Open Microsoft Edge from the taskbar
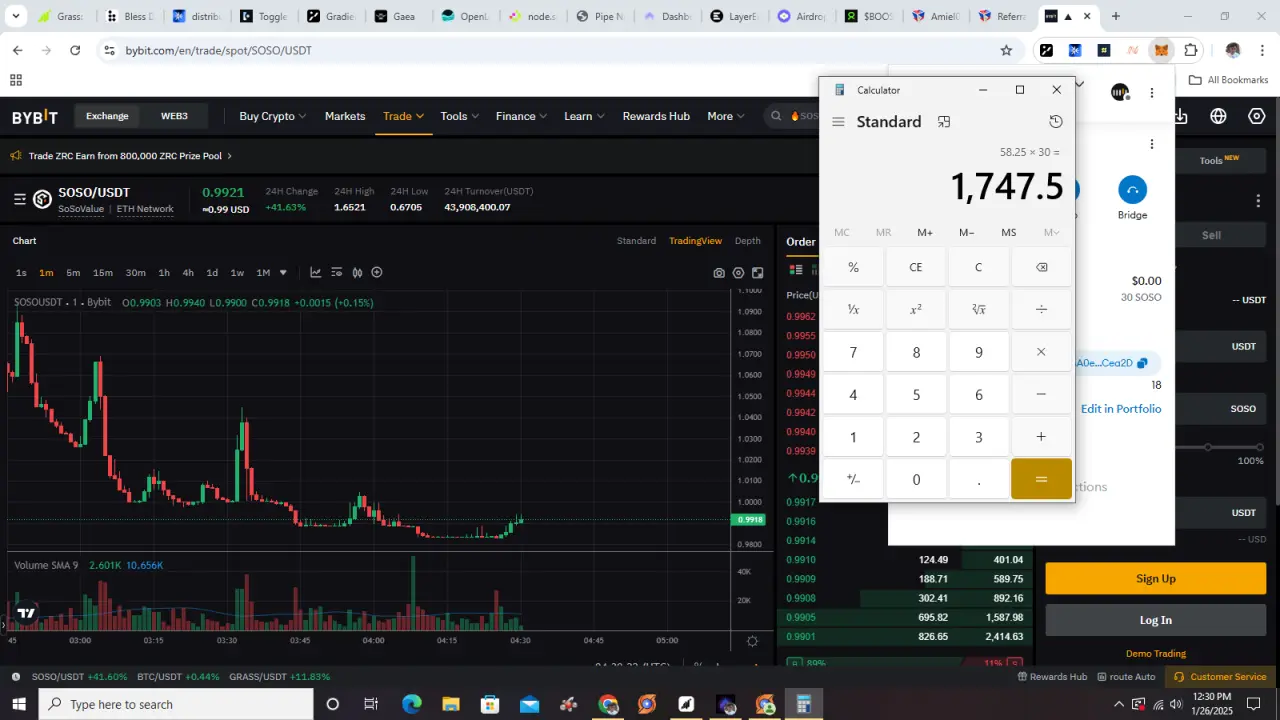 coord(411,704)
